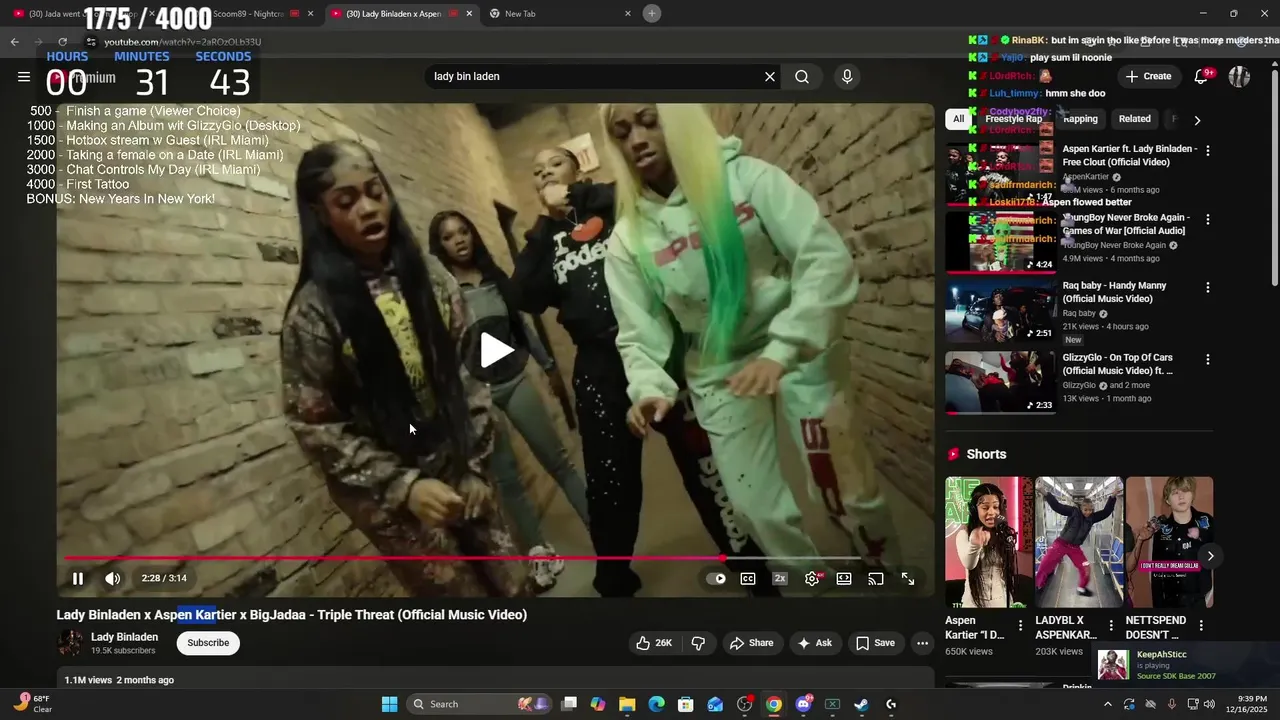Image resolution: width=1280 pixels, height=720 pixels.
Task: Enter fullscreen with the expand icon
Action: 908,578
